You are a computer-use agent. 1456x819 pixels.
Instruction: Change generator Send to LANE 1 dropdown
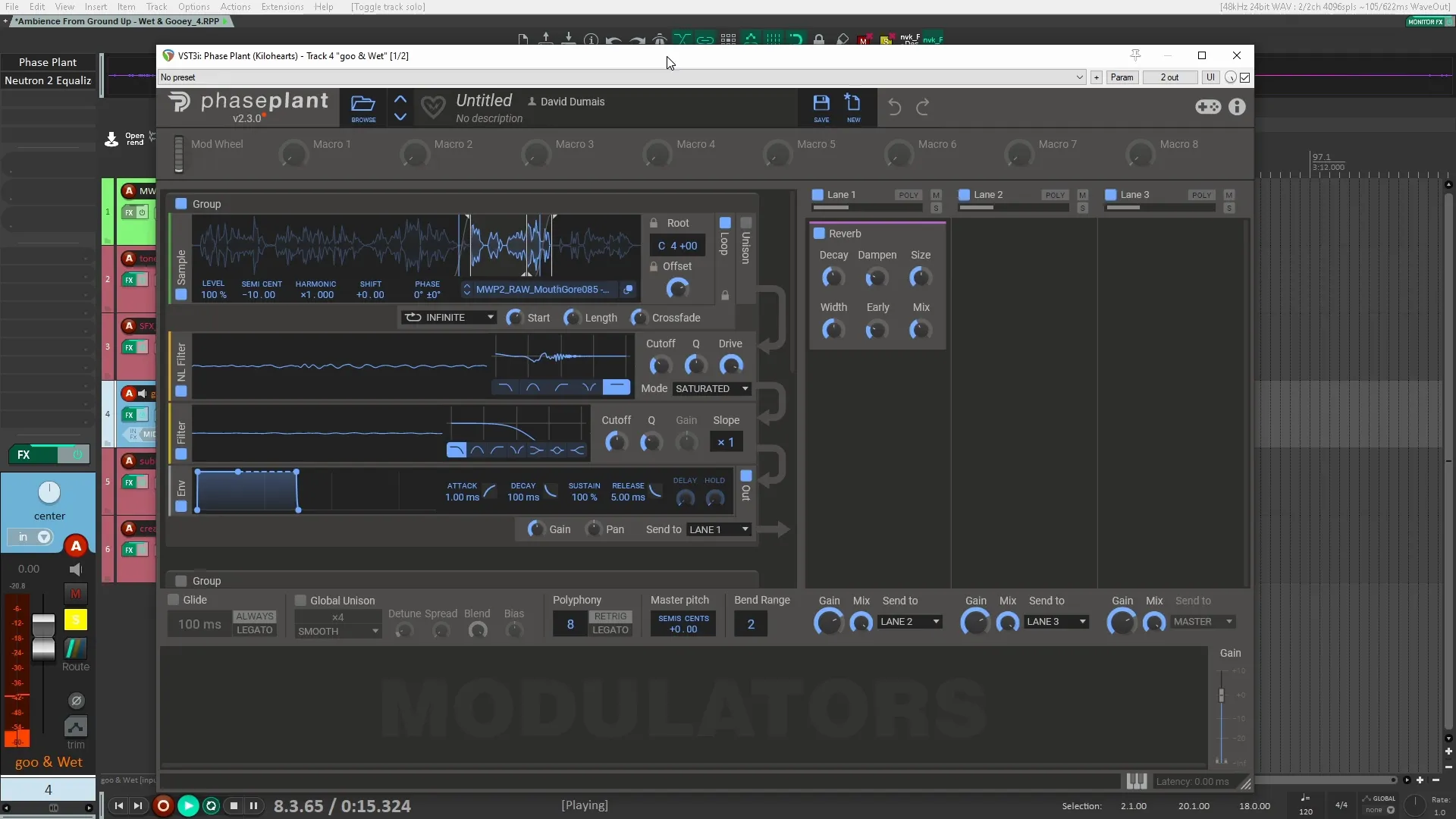[x=719, y=530]
